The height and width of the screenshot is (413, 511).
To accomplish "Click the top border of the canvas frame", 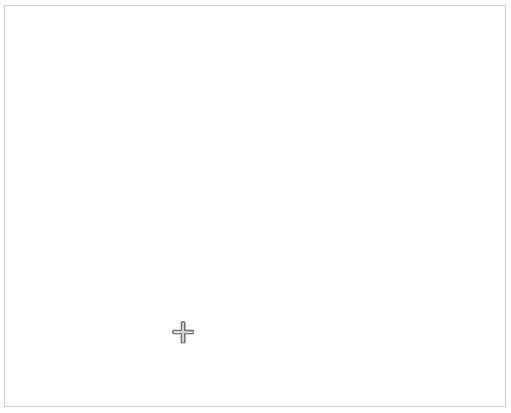I will pyautogui.click(x=255, y=5).
